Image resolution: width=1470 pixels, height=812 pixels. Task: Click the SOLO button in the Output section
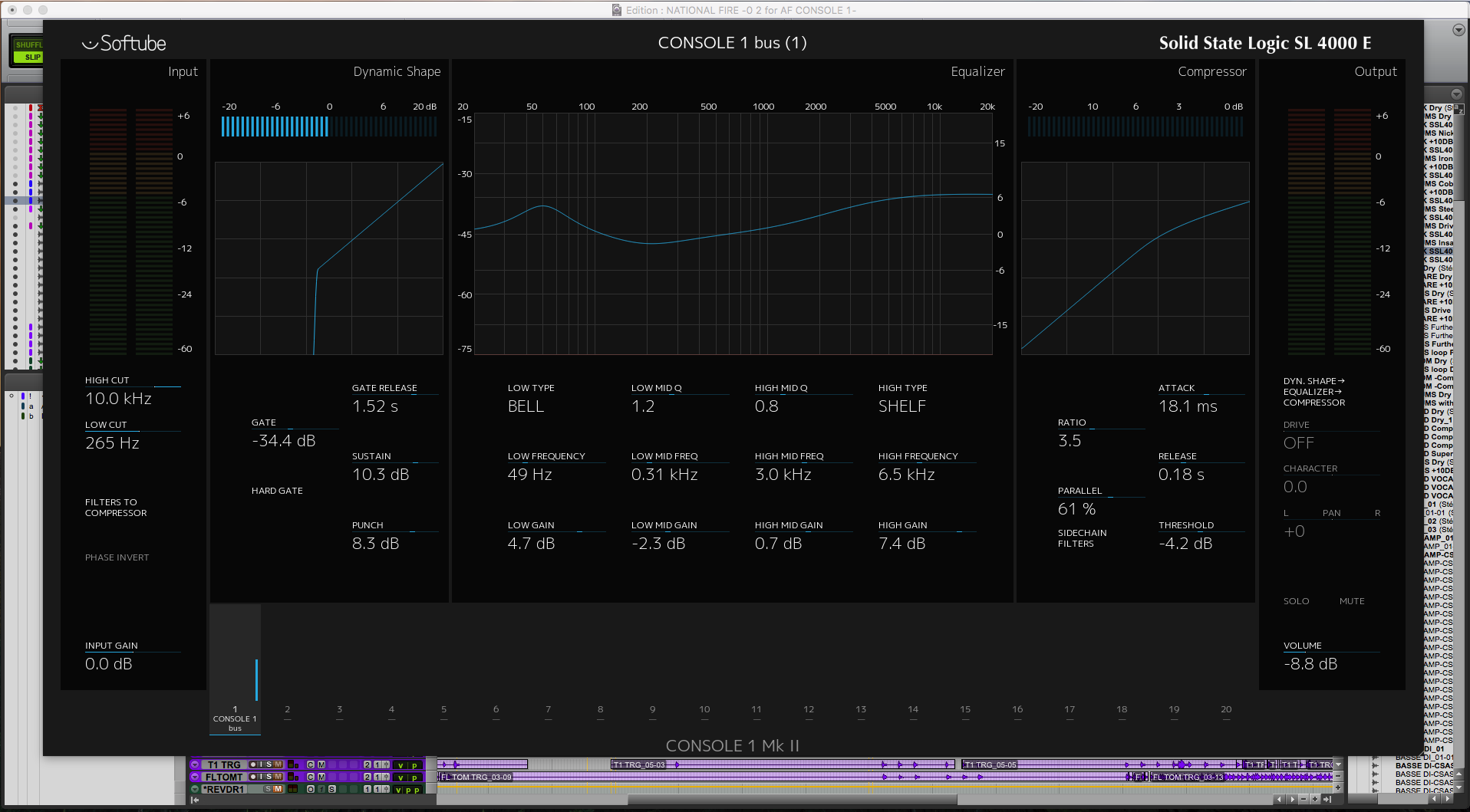click(x=1296, y=601)
